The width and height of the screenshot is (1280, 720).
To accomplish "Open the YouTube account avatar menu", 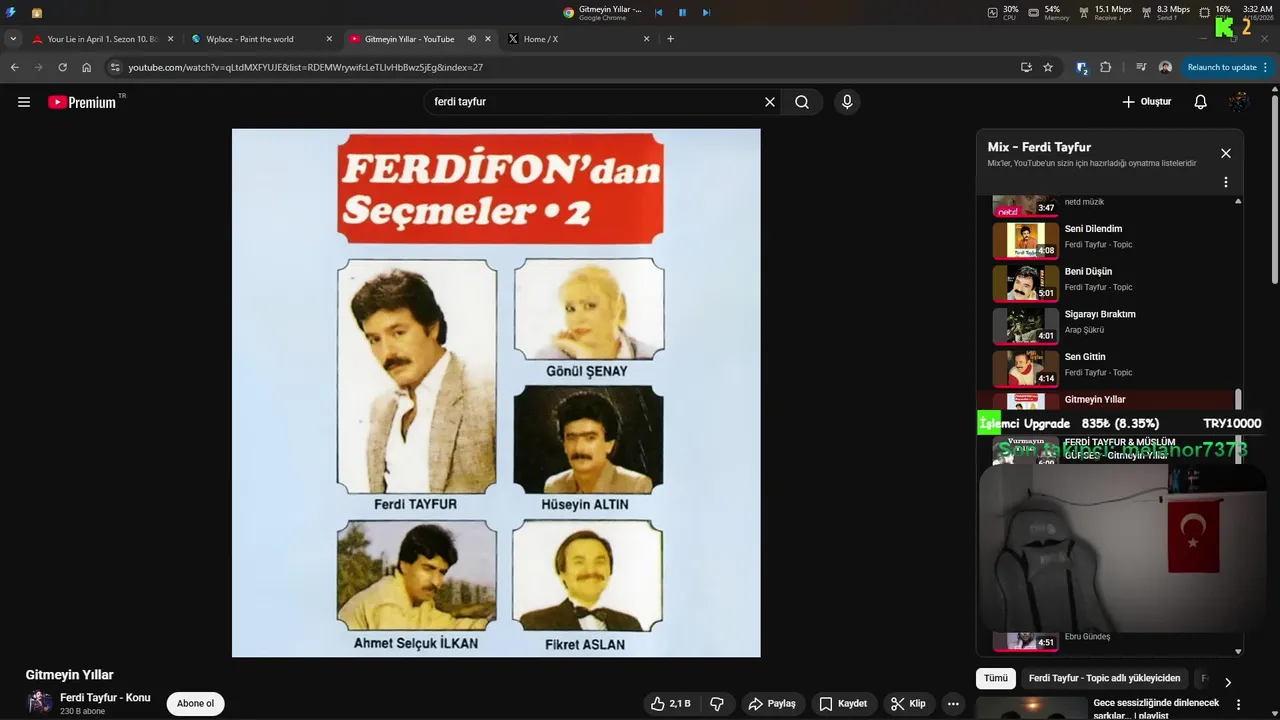I will click(1239, 102).
